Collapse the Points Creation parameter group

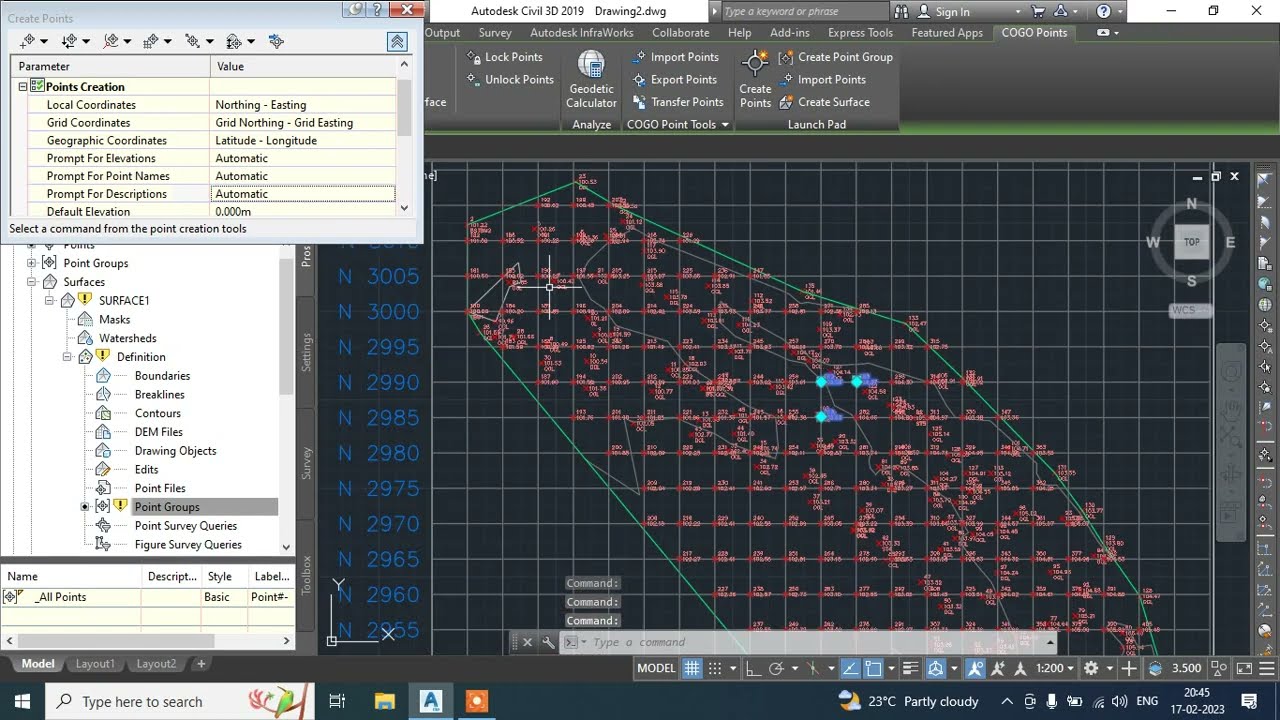point(22,87)
